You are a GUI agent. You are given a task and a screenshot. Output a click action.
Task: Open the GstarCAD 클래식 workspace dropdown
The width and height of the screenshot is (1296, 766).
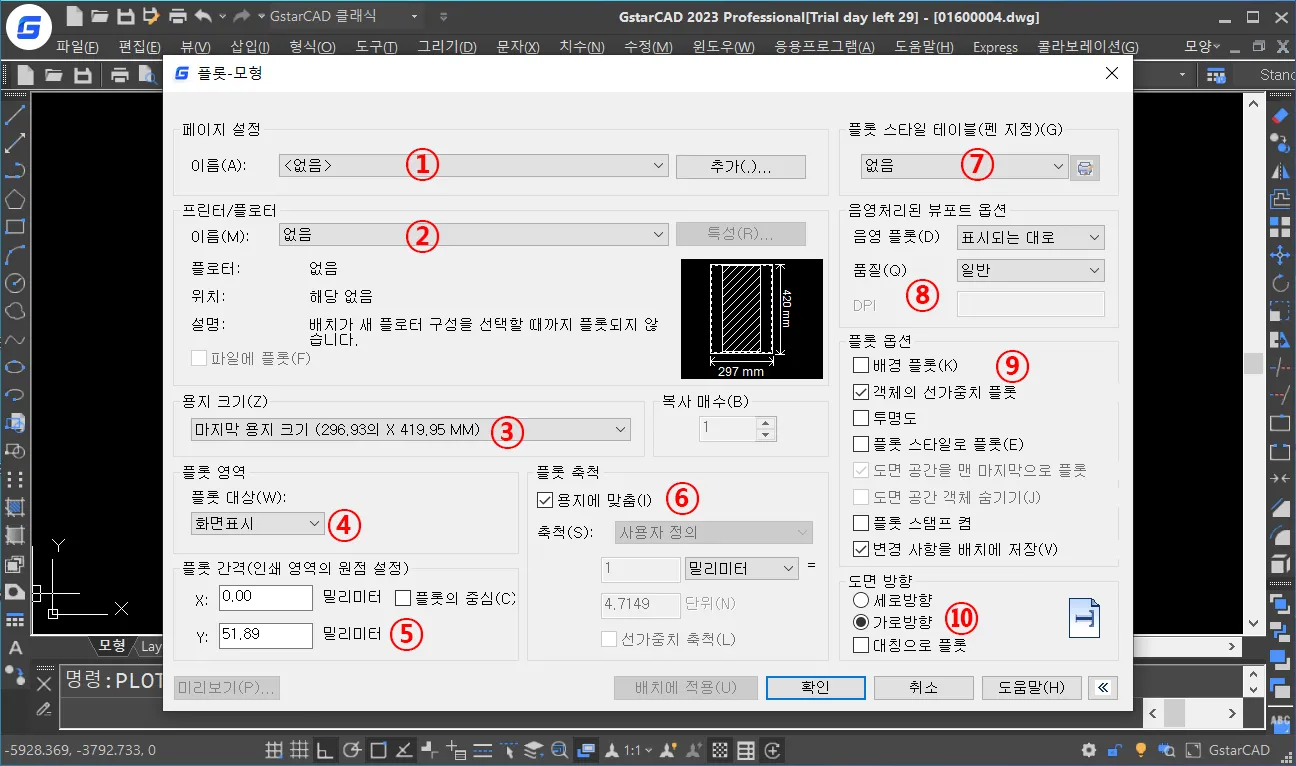click(345, 16)
